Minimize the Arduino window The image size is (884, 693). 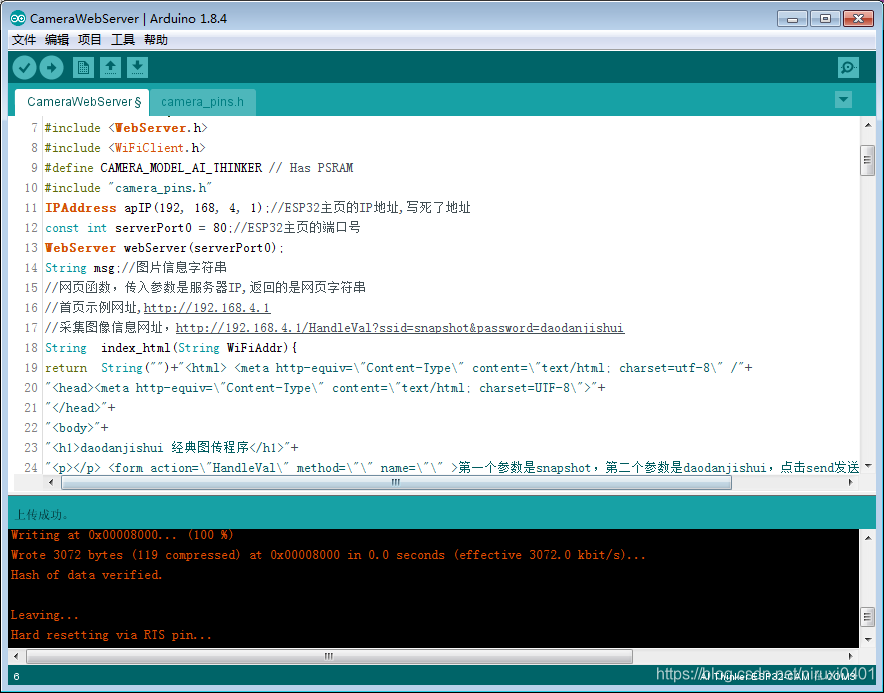pyautogui.click(x=792, y=19)
